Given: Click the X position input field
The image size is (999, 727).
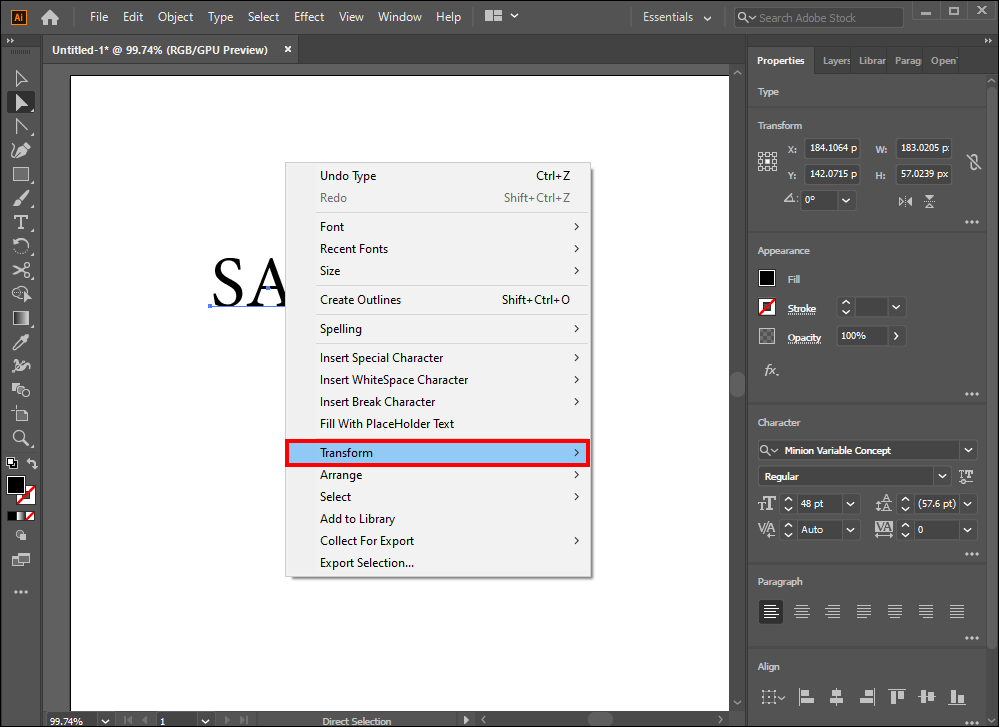Looking at the screenshot, I should point(831,148).
